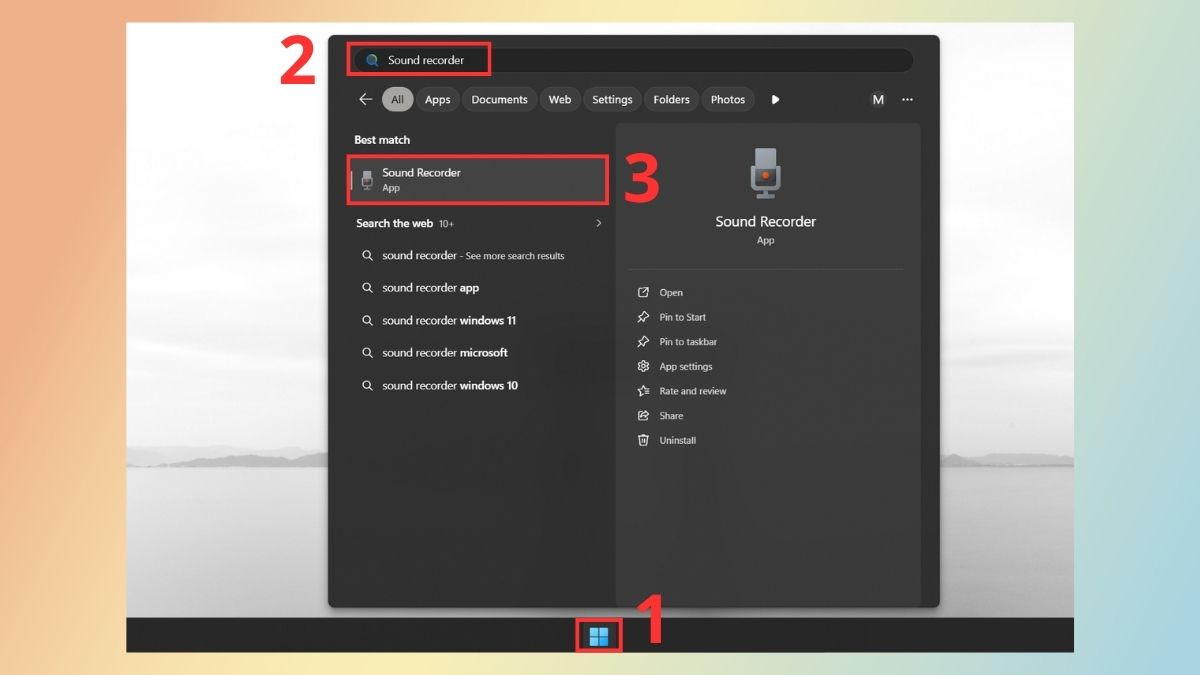The height and width of the screenshot is (675, 1200).
Task: Click the share icon beside Share
Action: [643, 416]
